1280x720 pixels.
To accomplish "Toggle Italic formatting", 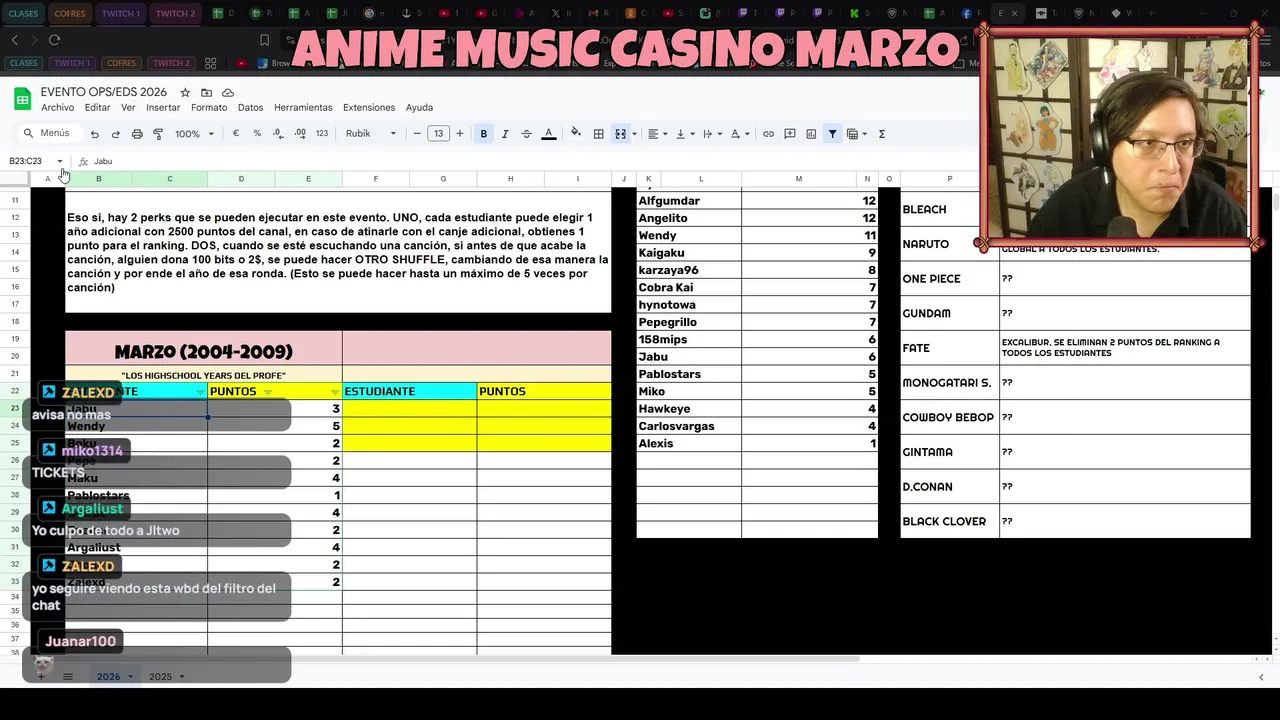I will [x=505, y=134].
